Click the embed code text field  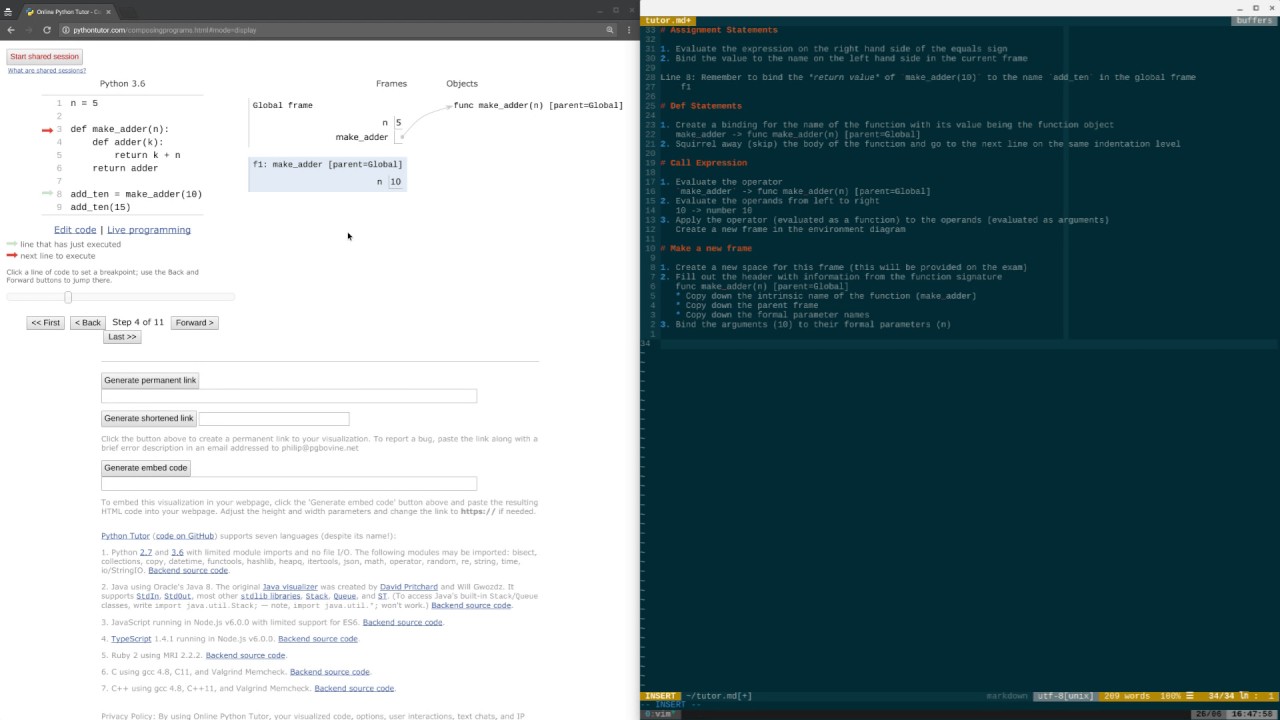[289, 484]
